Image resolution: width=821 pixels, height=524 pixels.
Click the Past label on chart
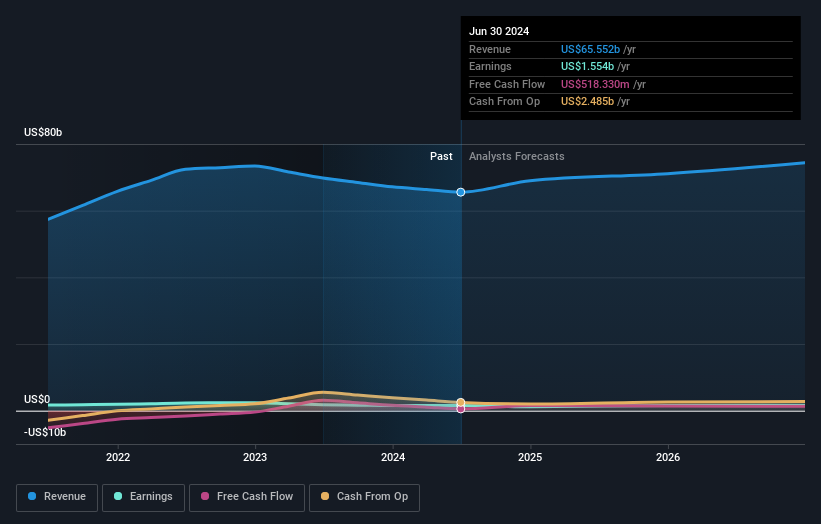pyautogui.click(x=441, y=156)
